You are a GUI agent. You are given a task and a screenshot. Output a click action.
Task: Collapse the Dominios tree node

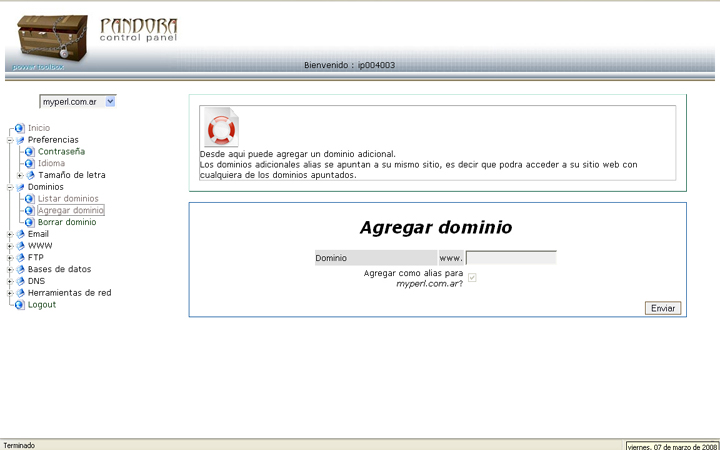pyautogui.click(x=10, y=187)
